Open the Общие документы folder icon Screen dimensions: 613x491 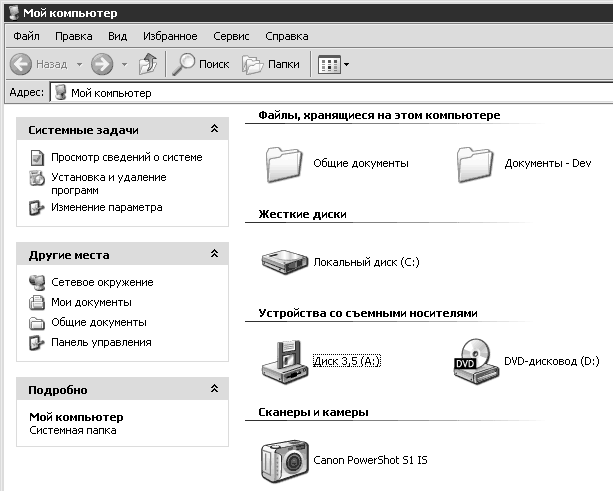point(283,162)
